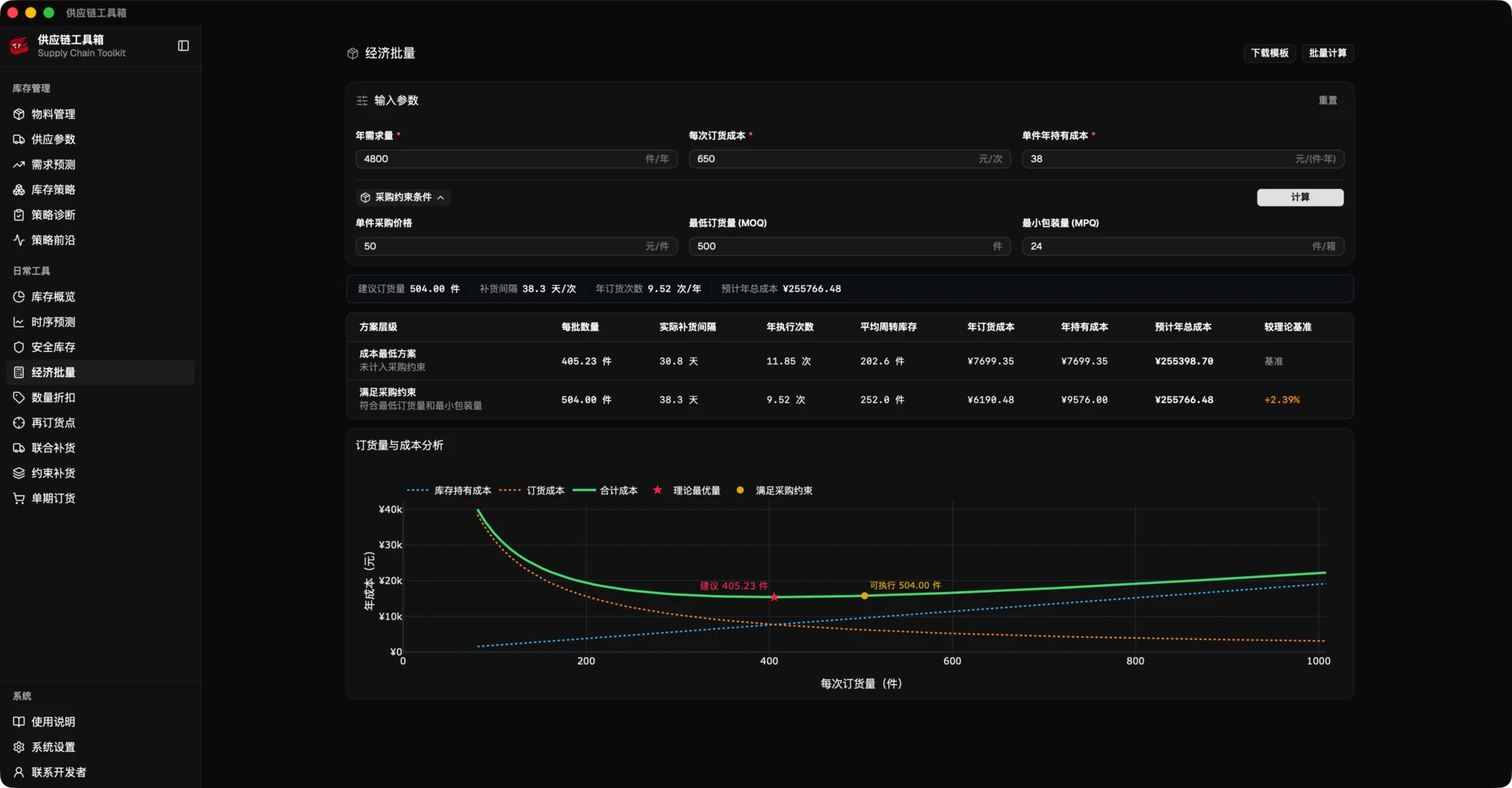Toggle 合计成本 series in chart legend
This screenshot has height=788, width=1512.
(x=606, y=490)
